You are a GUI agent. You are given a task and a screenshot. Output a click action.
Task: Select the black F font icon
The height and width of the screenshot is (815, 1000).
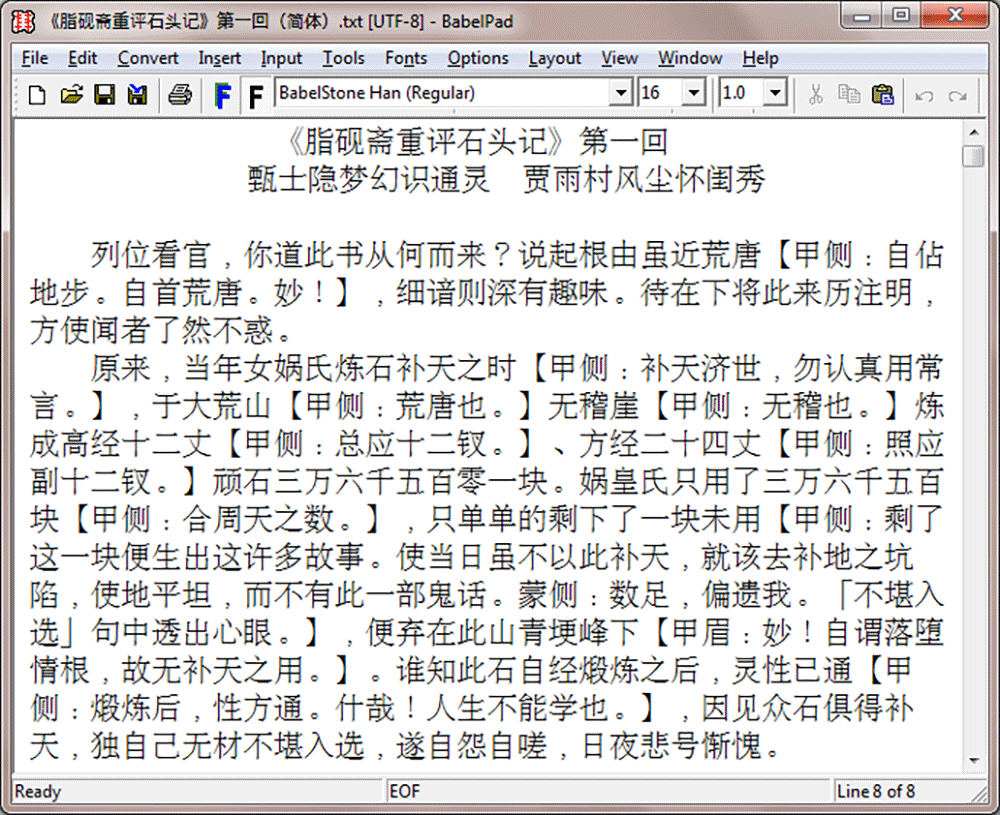[256, 93]
